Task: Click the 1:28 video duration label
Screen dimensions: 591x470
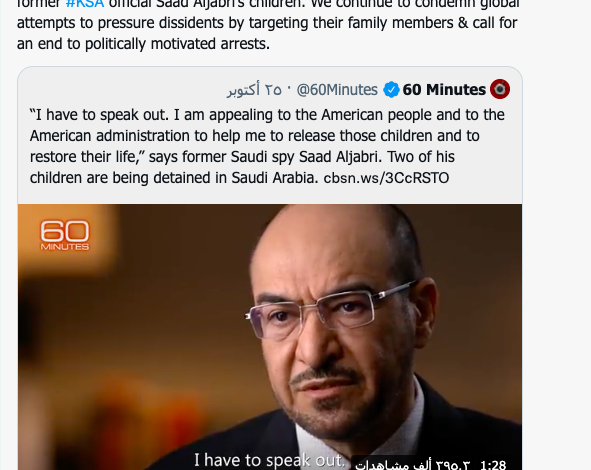Action: click(493, 465)
